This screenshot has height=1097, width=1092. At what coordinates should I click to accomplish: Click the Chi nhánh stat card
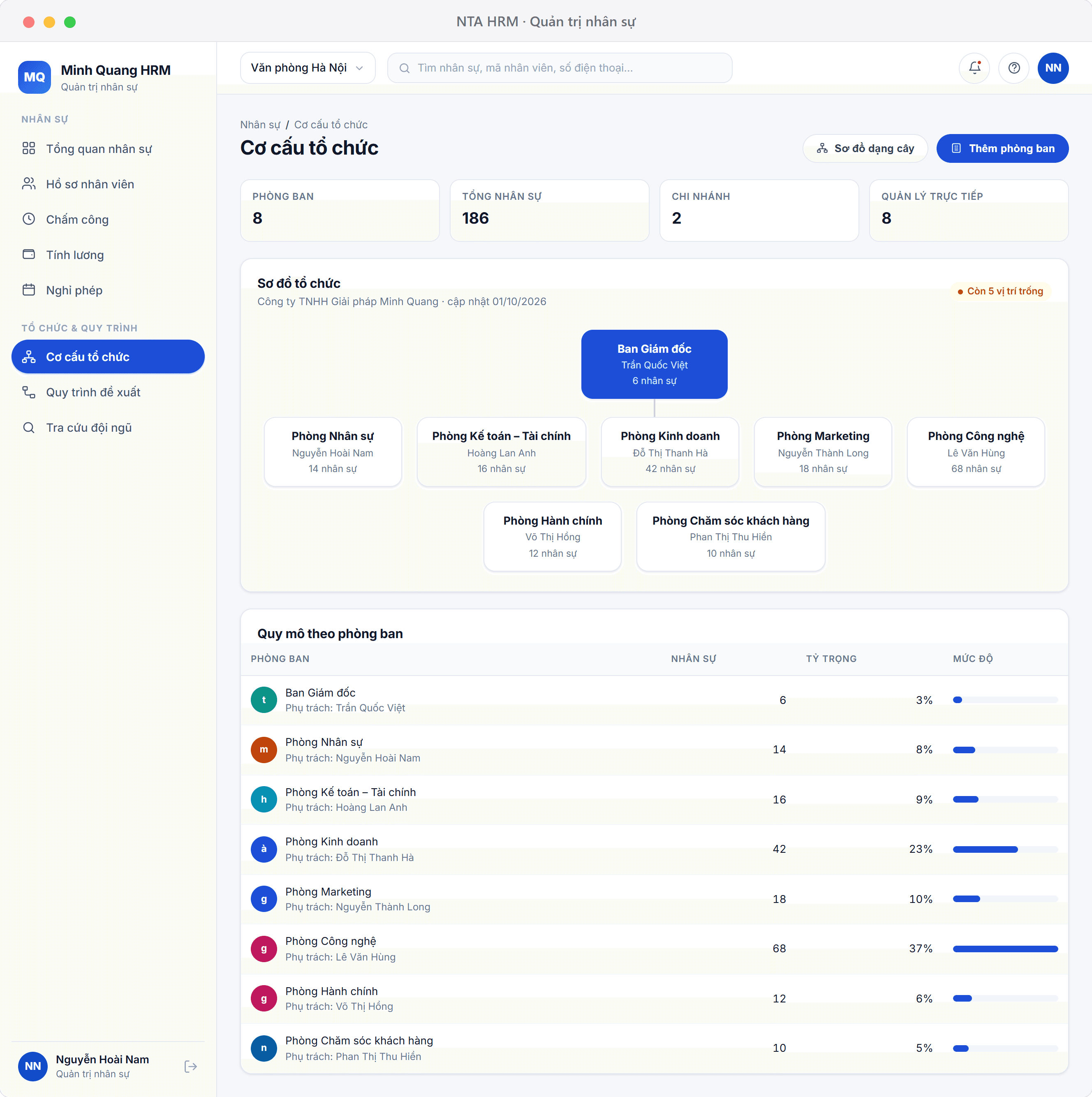pos(759,211)
